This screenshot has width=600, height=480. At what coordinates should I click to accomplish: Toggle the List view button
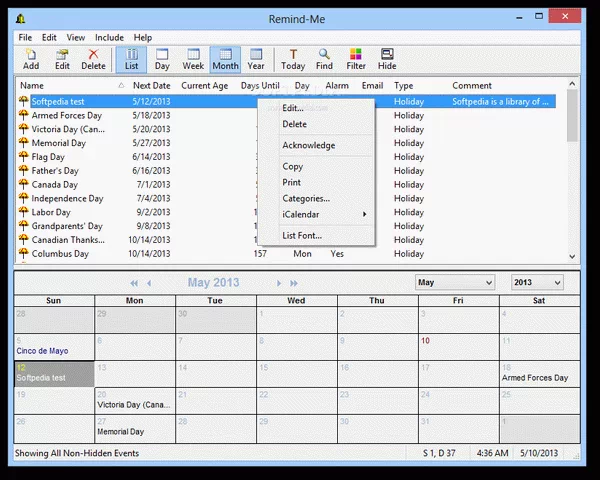131,58
